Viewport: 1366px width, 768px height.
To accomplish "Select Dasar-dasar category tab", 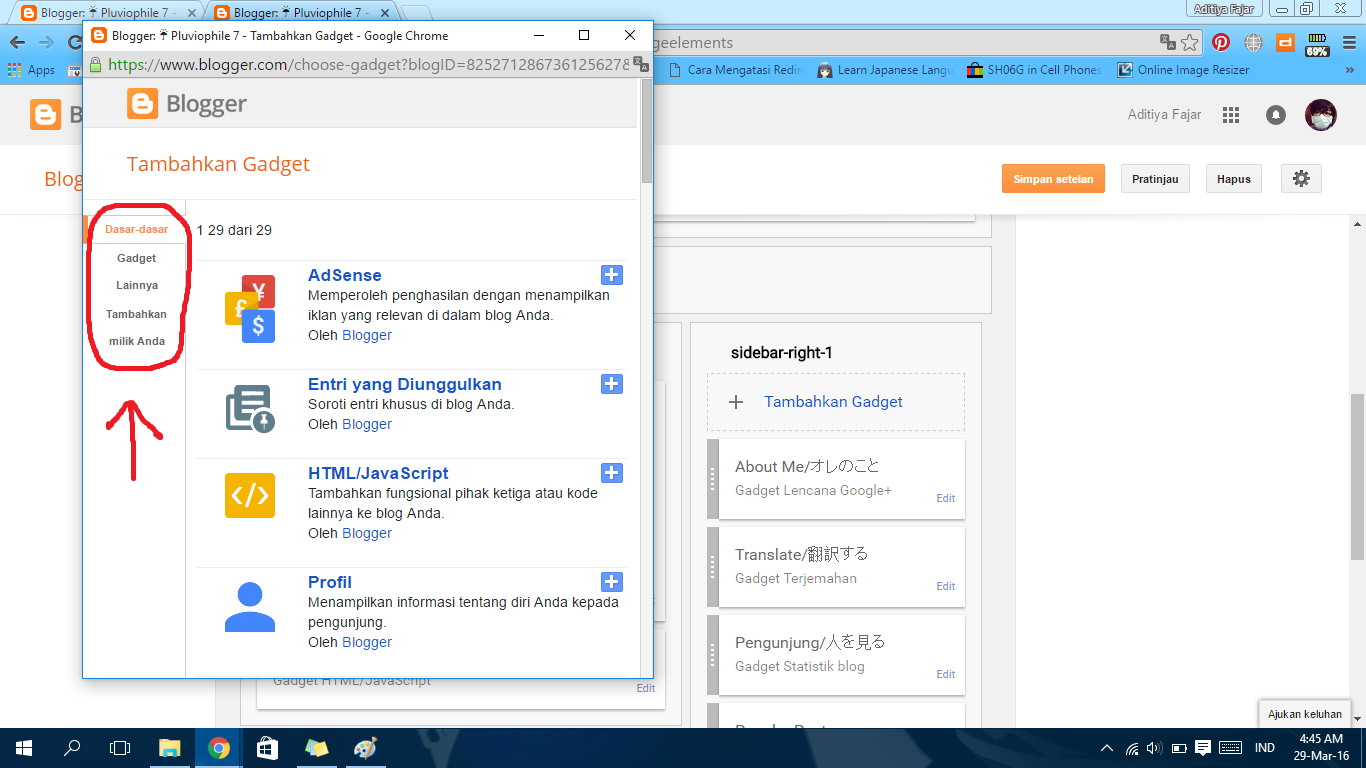I will pos(136,229).
